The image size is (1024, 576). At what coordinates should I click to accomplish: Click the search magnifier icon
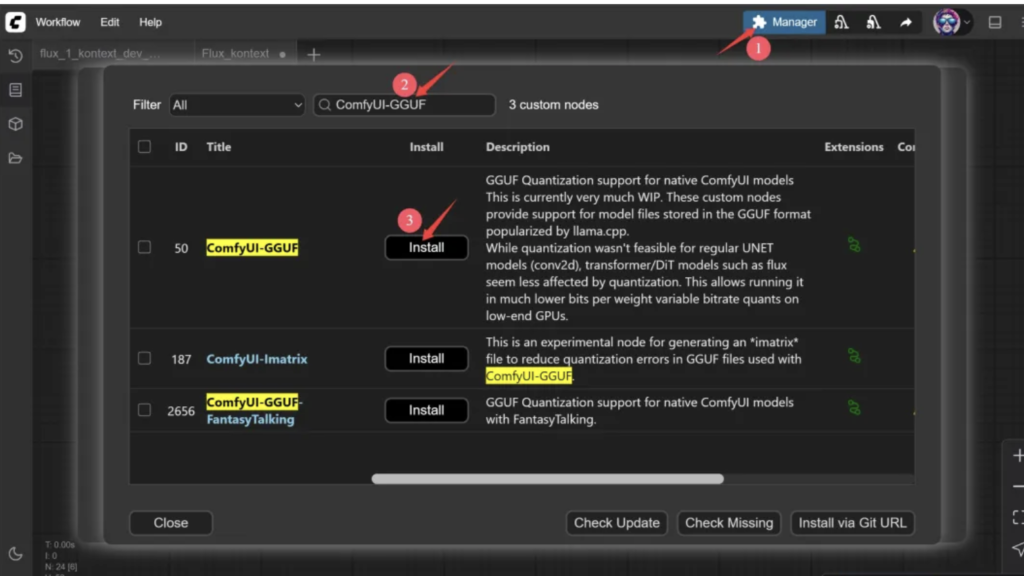pos(325,105)
